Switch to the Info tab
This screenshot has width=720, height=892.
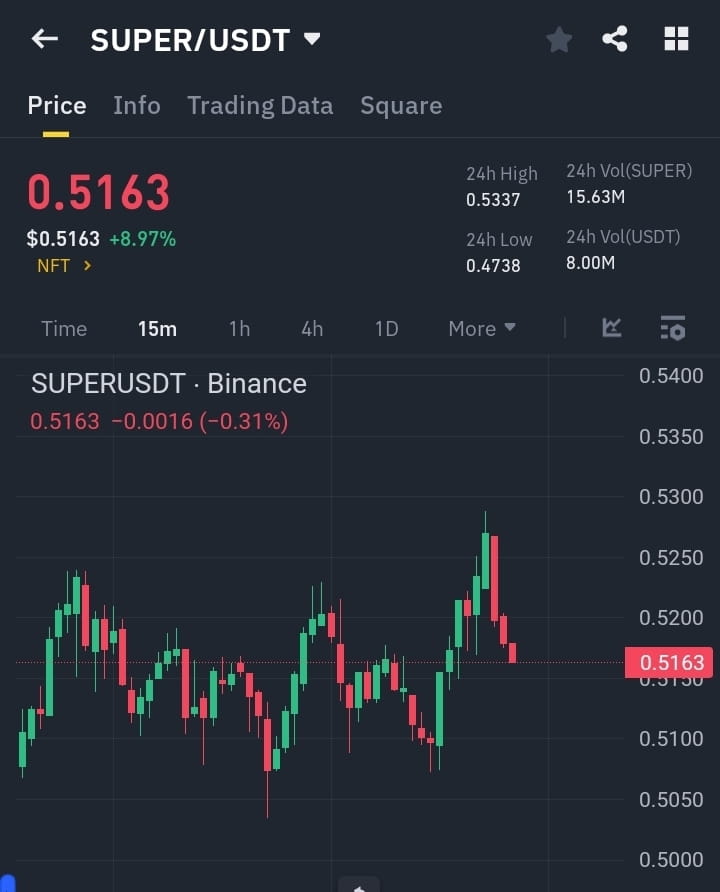pos(136,105)
